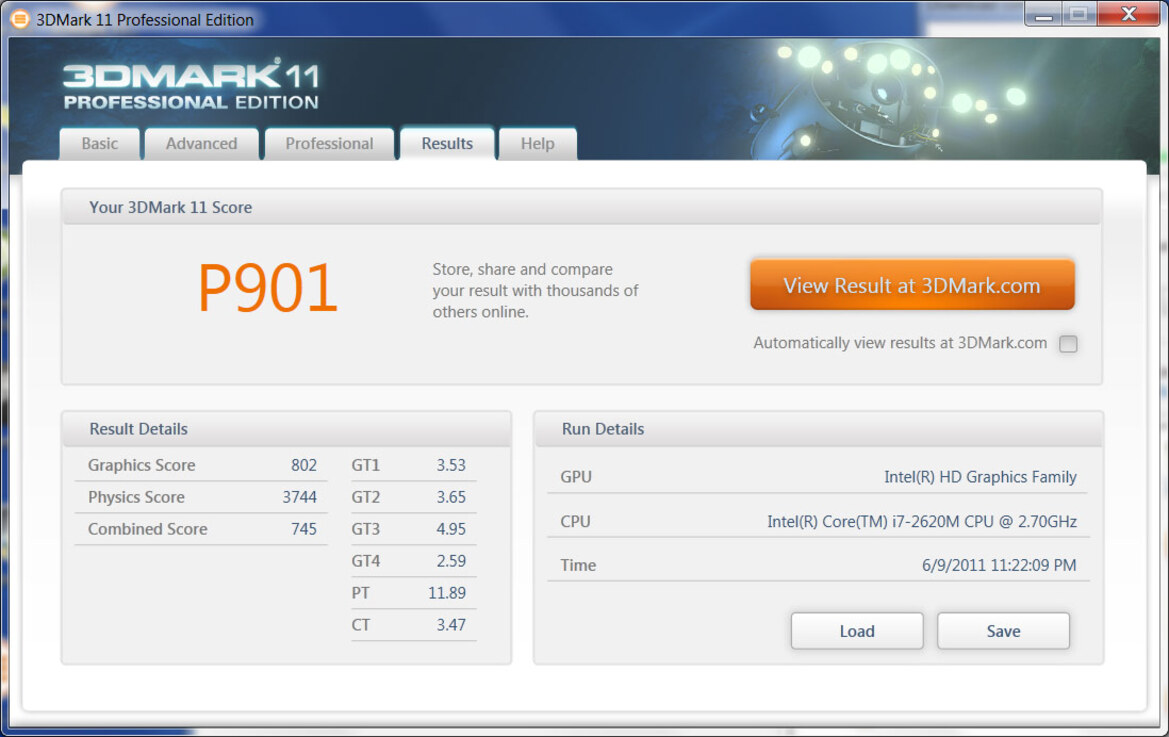The width and height of the screenshot is (1169, 737).
Task: Select the Combined Score value 745
Action: pos(304,529)
